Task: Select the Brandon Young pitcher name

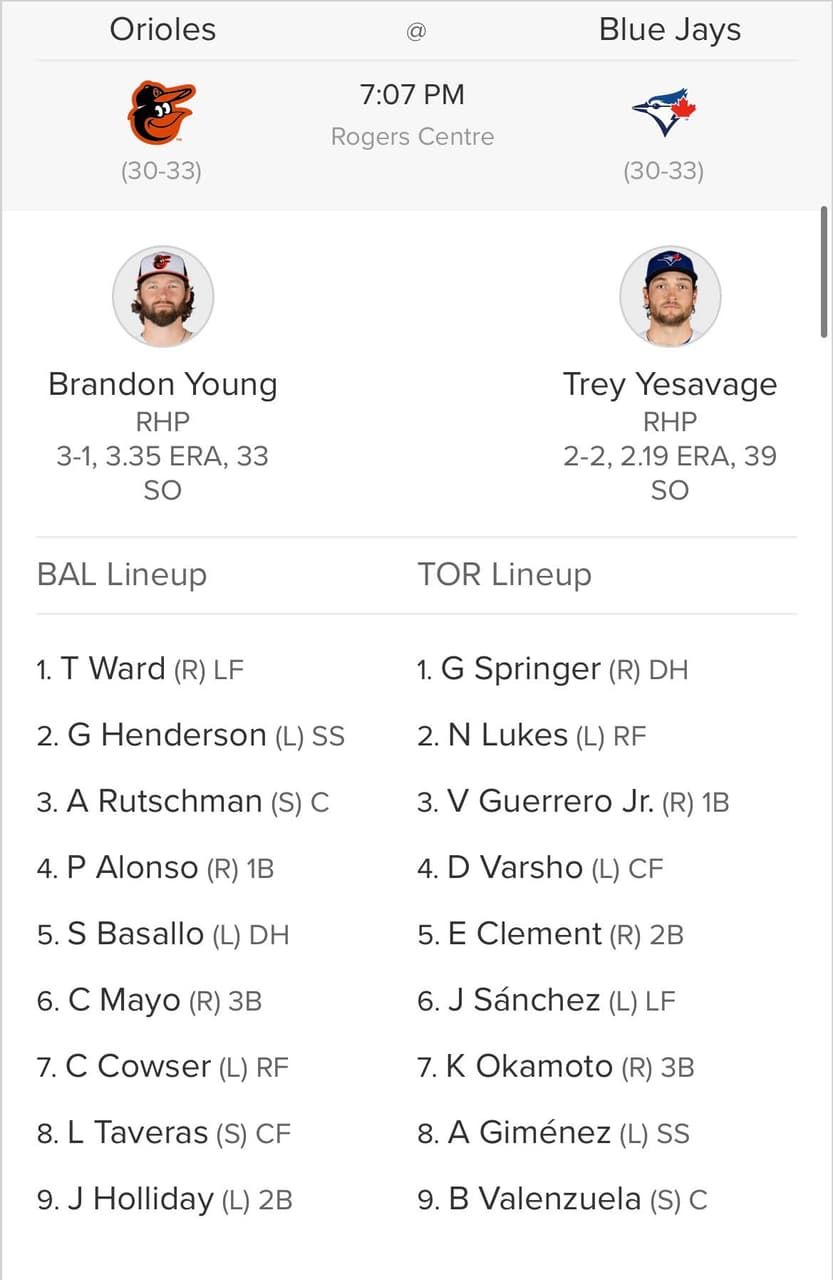Action: coord(162,384)
